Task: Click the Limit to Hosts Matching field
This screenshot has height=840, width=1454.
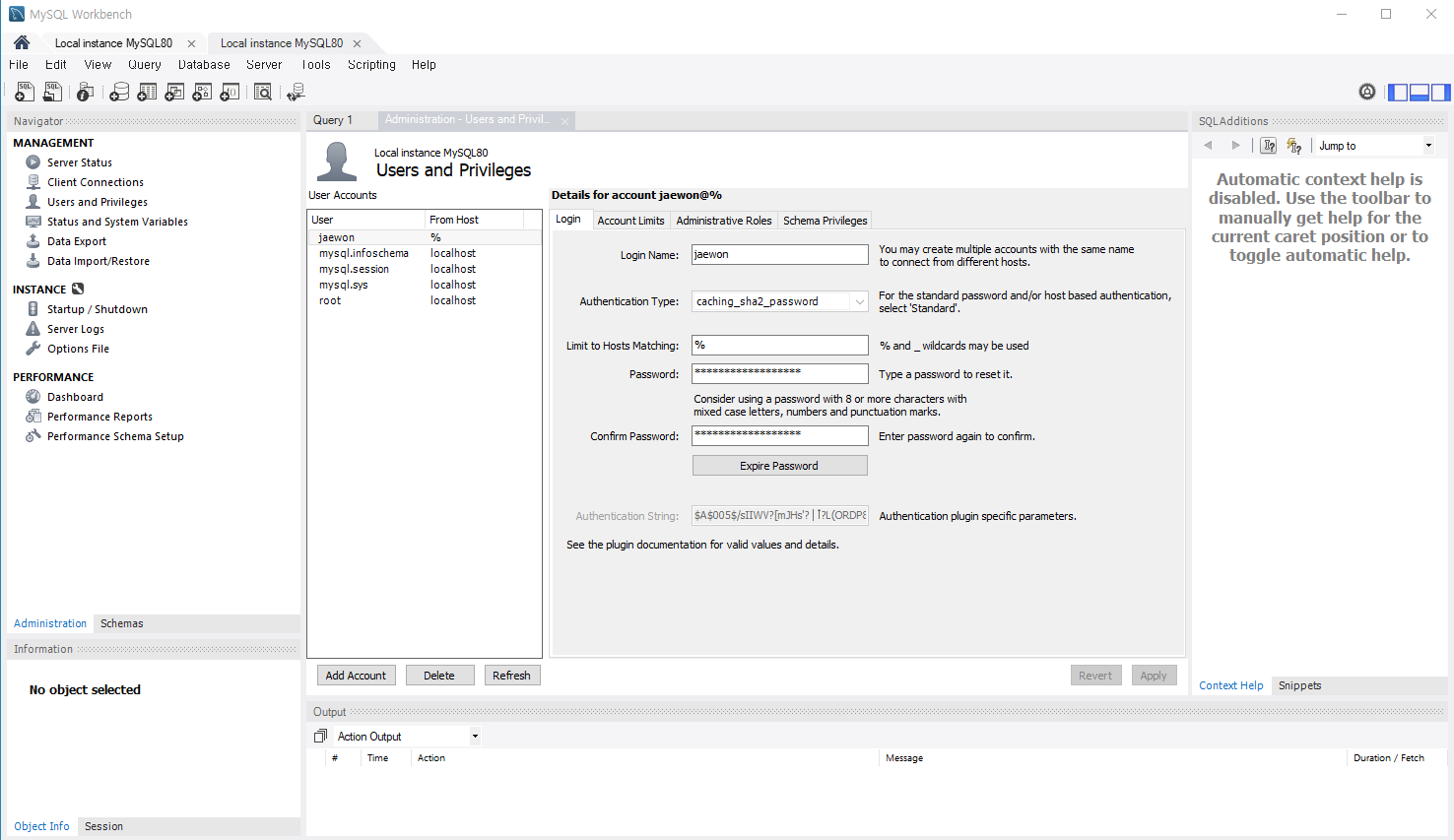Action: pos(779,345)
